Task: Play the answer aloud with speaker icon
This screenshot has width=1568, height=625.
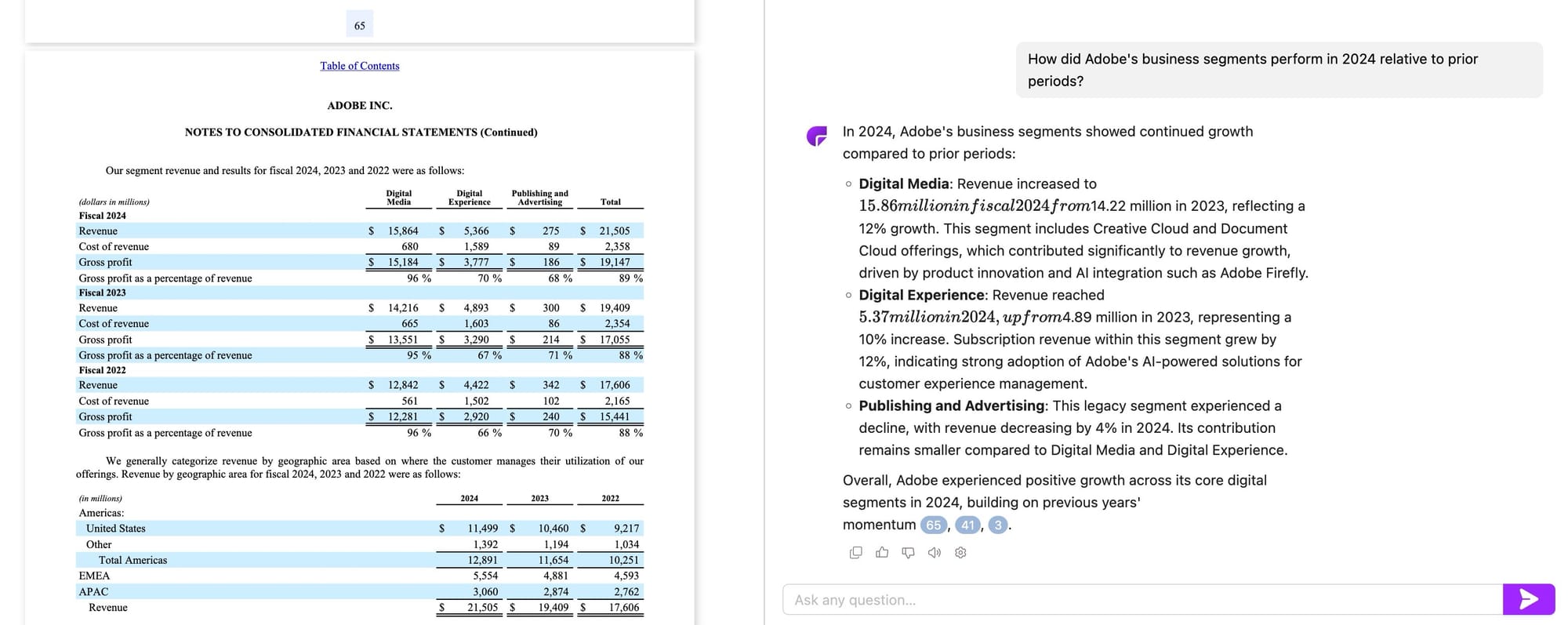Action: [935, 553]
